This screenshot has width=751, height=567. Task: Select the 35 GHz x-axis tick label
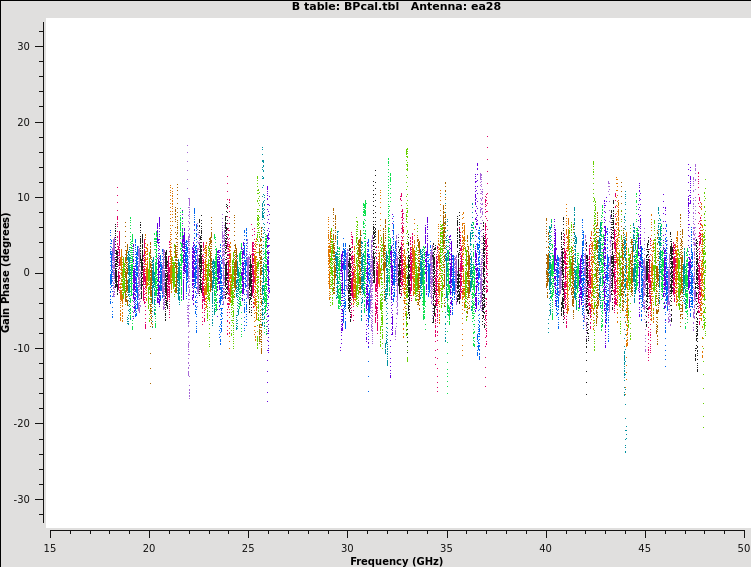tap(446, 547)
